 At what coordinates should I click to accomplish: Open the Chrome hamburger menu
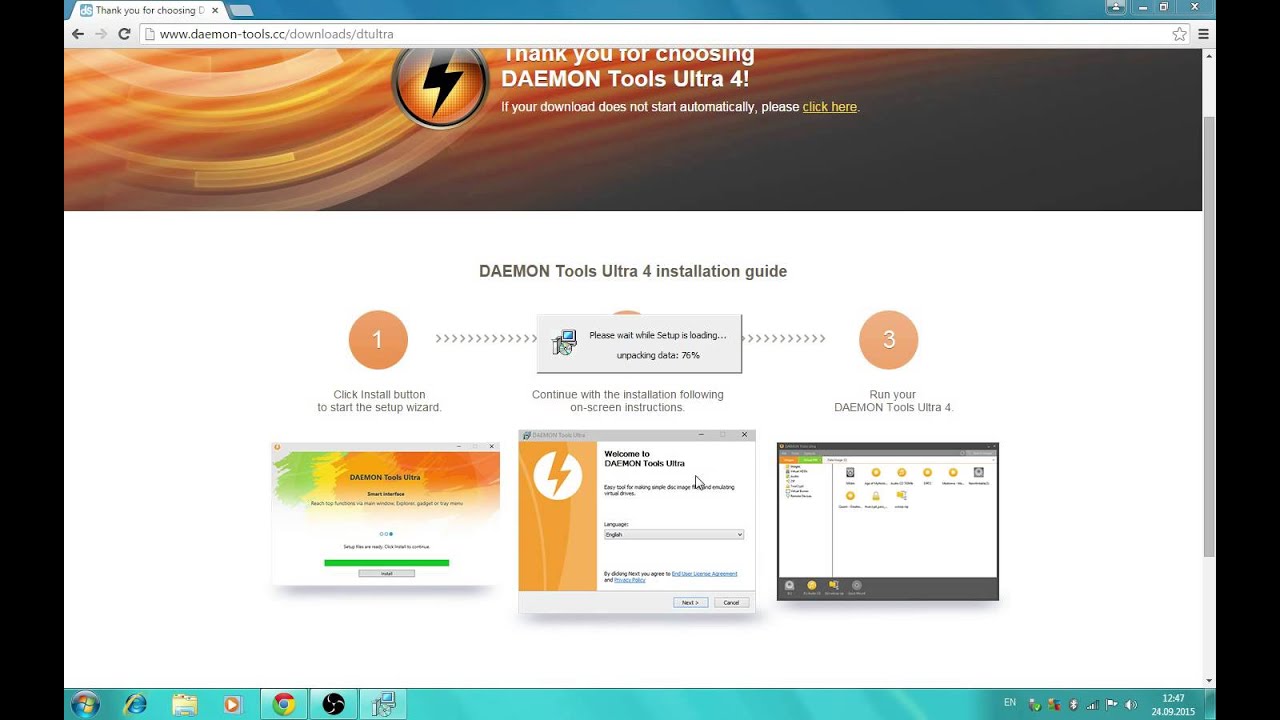point(1204,34)
